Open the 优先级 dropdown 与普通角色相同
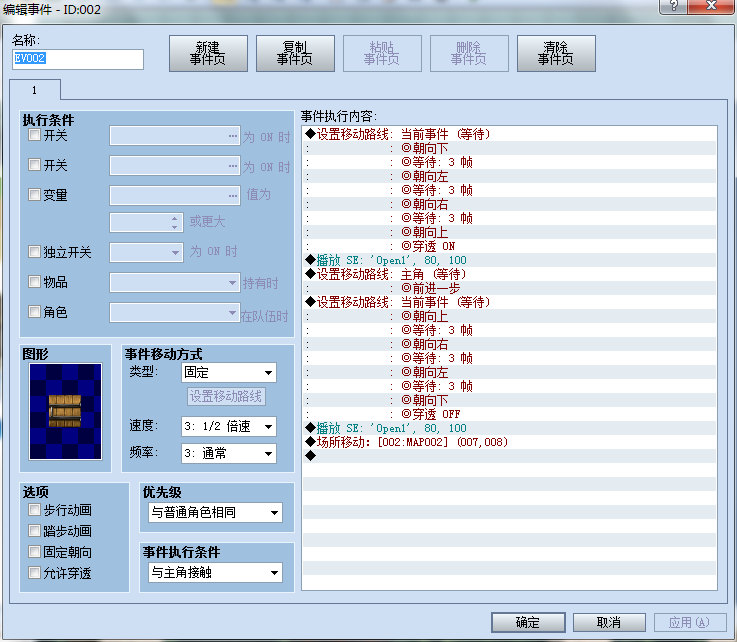 click(216, 512)
